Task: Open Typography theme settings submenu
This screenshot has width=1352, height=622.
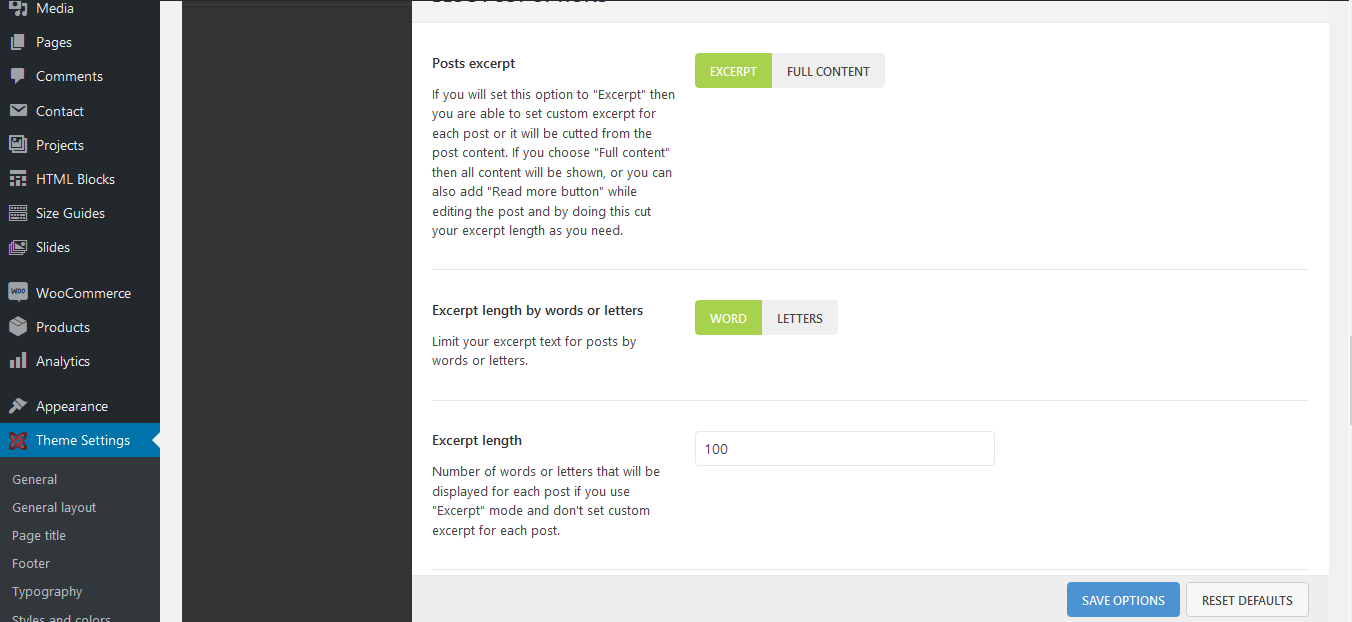Action: 47,591
